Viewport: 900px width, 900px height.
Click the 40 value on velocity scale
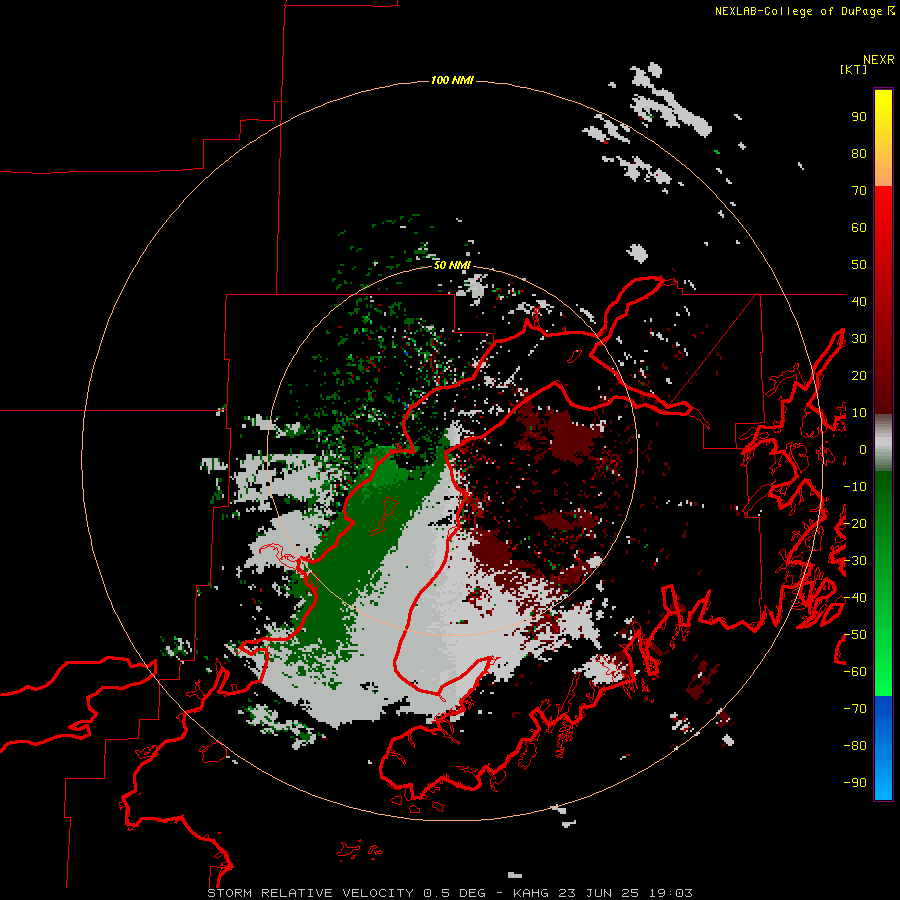click(859, 301)
